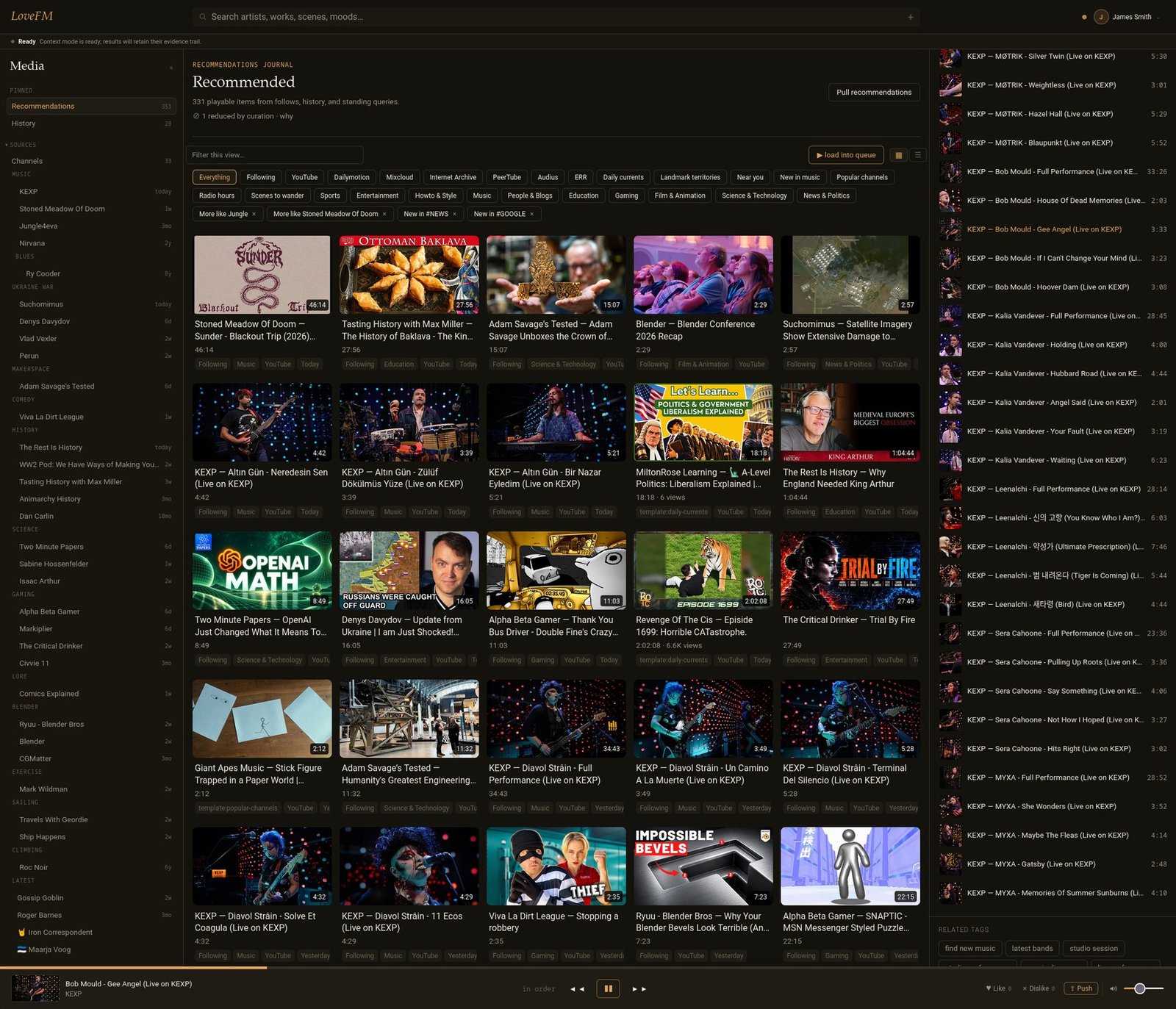Open the James Smith account menu
Viewport: 1176px width, 1009px height.
[x=1126, y=17]
